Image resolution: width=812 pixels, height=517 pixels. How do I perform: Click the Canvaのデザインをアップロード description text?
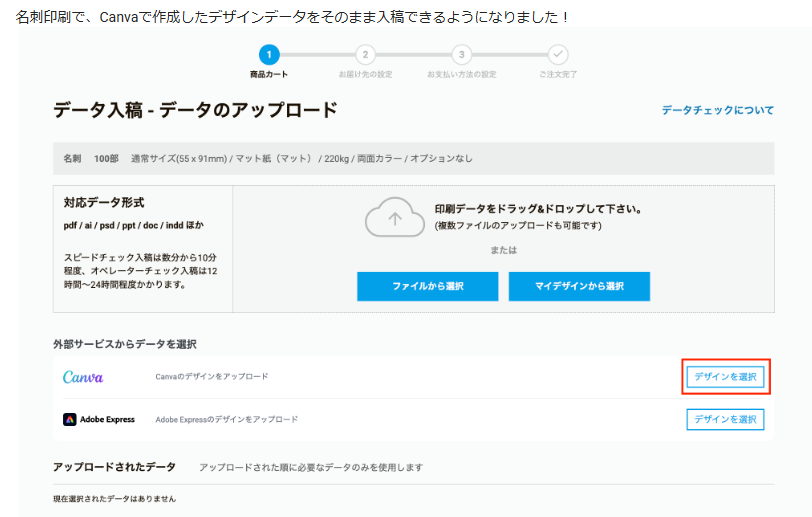tap(212, 377)
